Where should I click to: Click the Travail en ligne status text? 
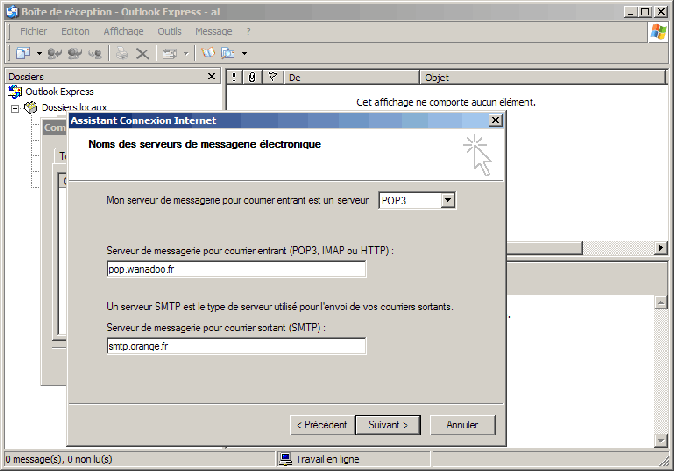[328, 459]
